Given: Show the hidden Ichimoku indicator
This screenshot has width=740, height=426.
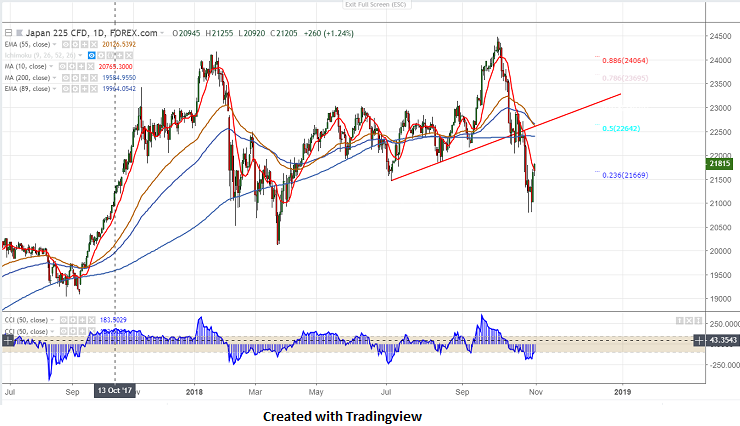Looking at the screenshot, I should 92,56.
